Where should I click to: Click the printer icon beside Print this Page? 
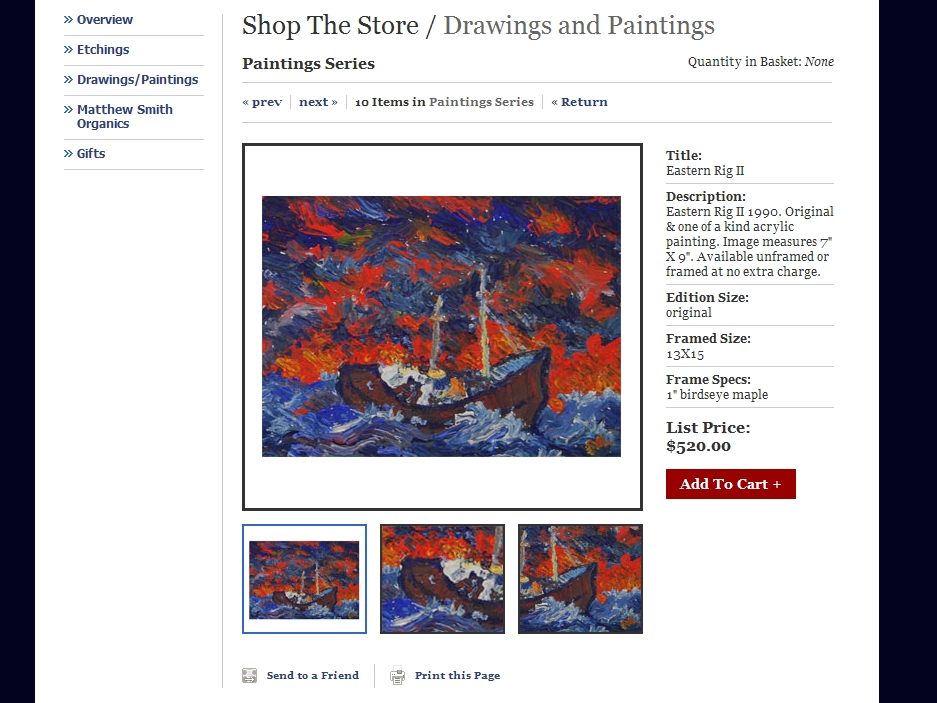tap(397, 676)
